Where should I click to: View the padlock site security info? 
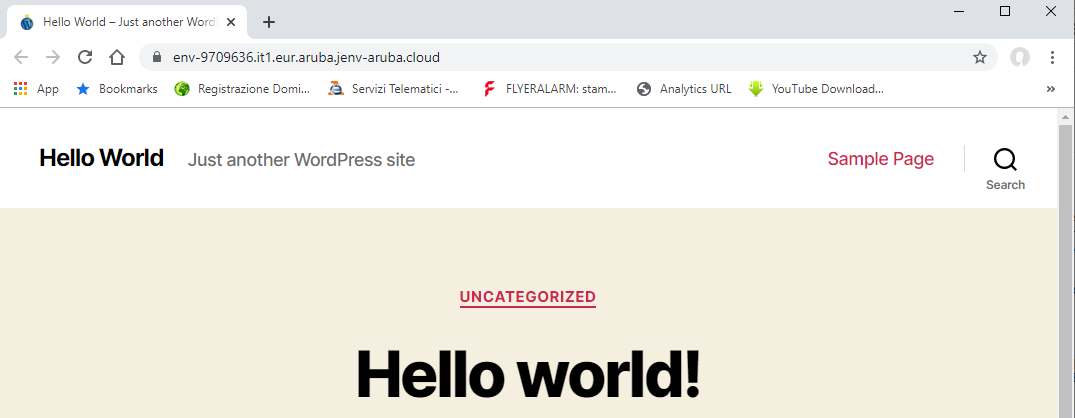[156, 57]
